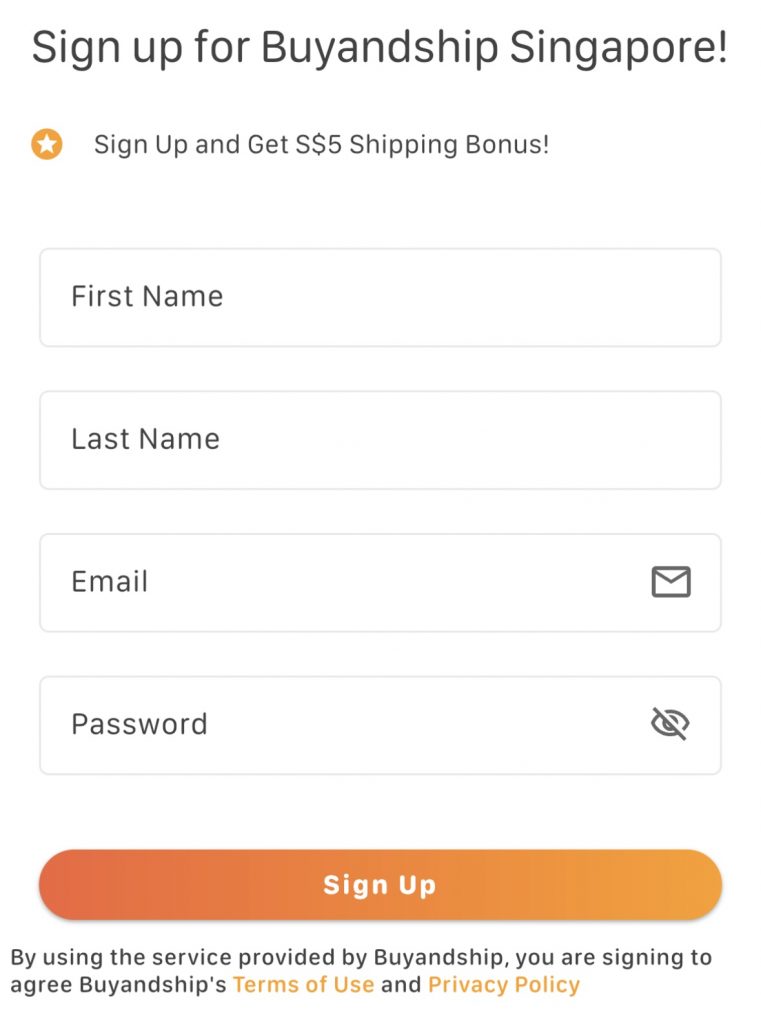Click the word 'Singapore!' in the title
Image resolution: width=761 pixels, height=1024 pixels.
pos(618,47)
